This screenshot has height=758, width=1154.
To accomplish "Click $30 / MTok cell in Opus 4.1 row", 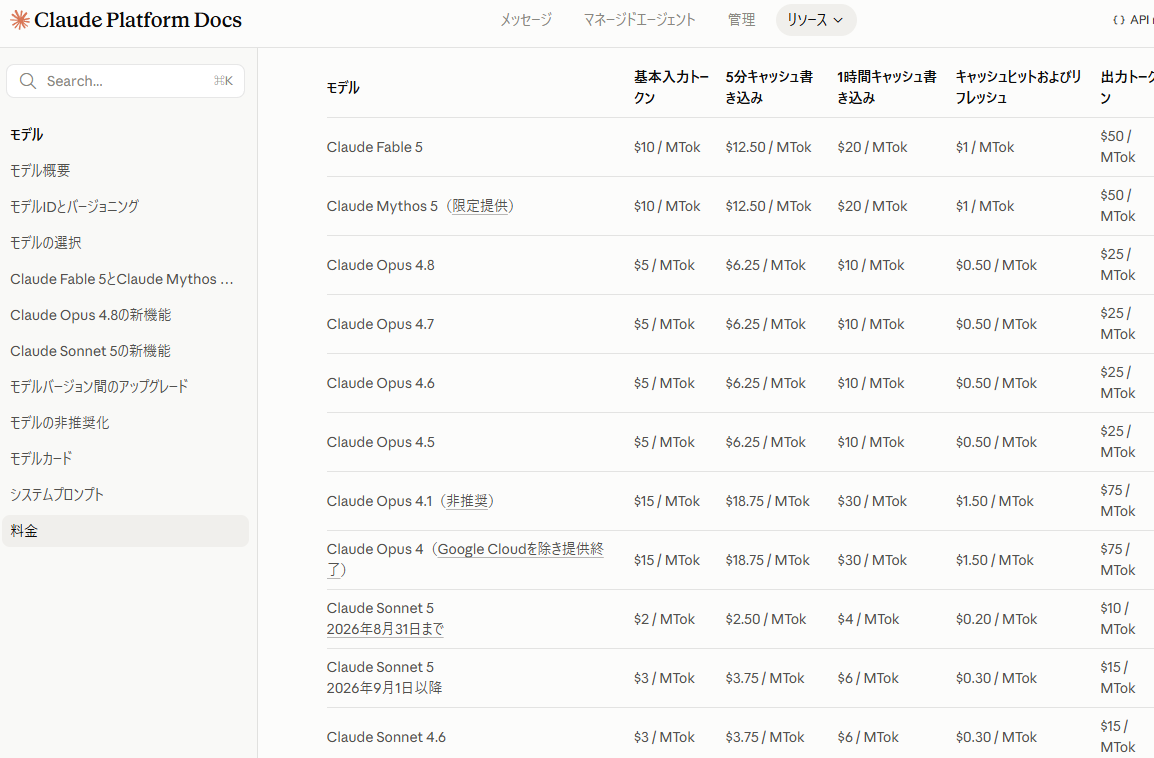I will click(x=872, y=501).
